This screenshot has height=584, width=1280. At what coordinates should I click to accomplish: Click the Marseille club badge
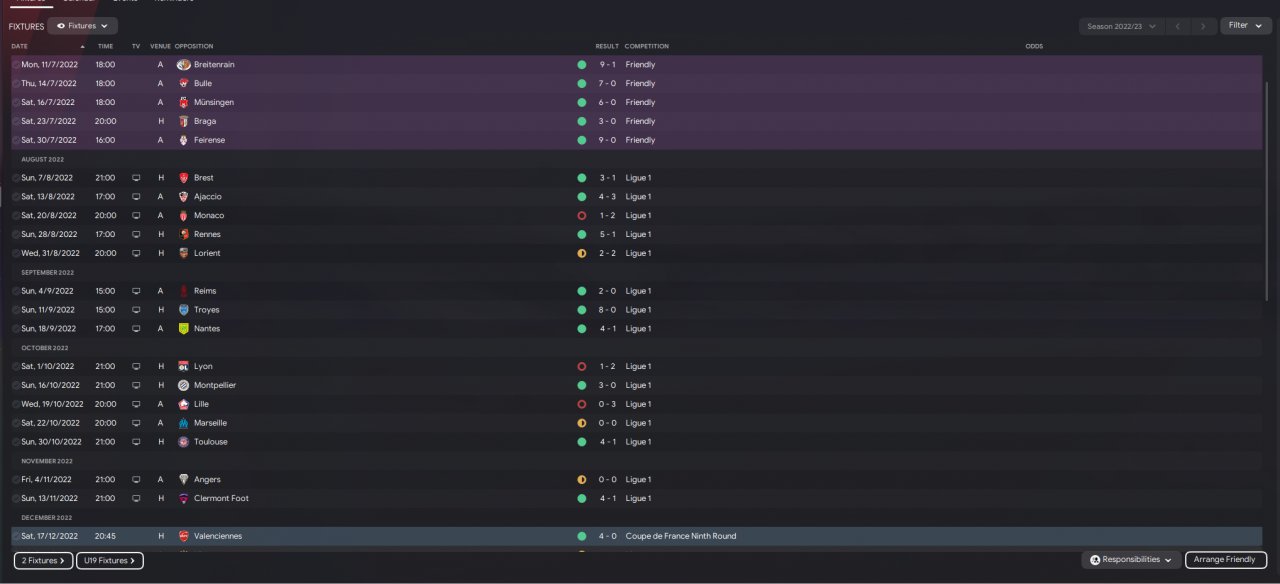[x=183, y=423]
